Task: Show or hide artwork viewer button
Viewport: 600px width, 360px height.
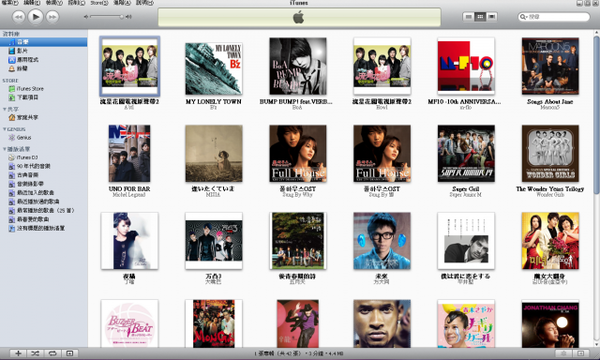Action: click(70, 353)
